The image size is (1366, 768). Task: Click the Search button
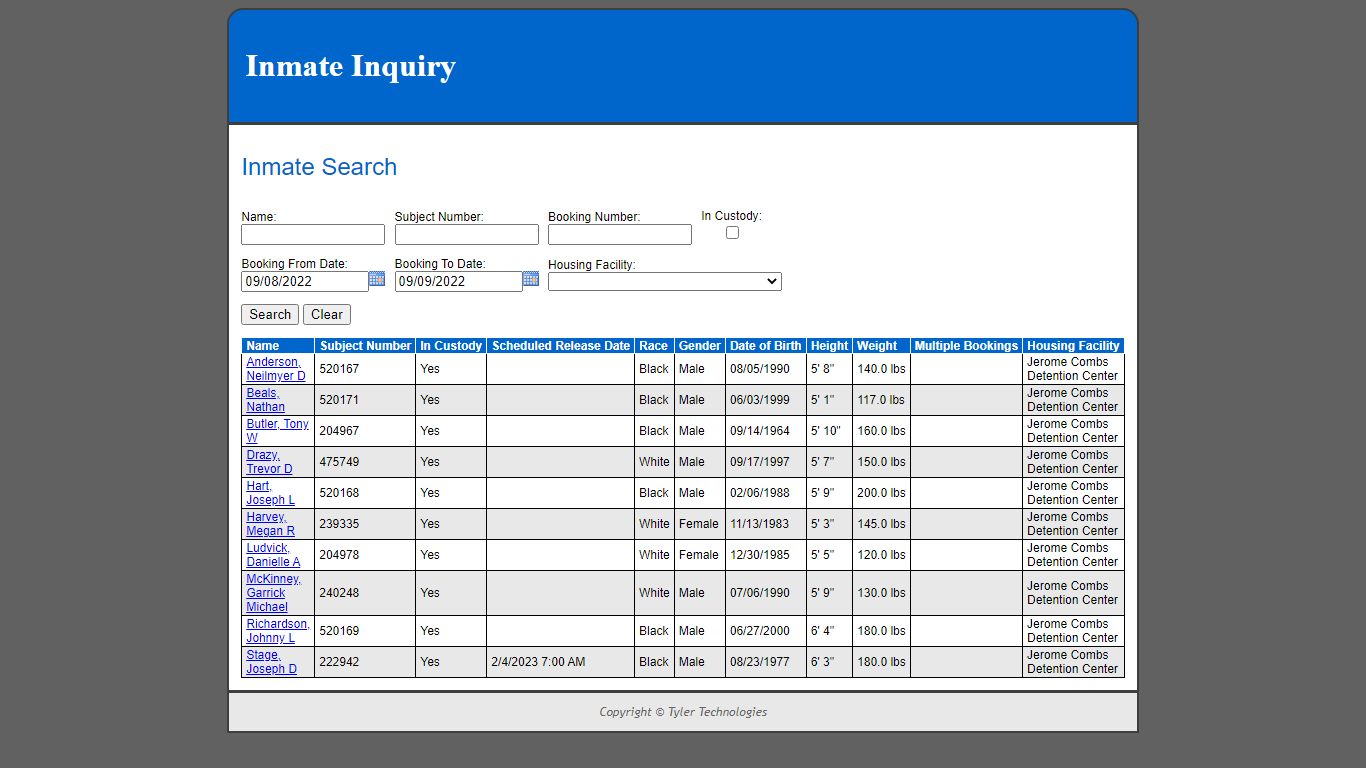[270, 315]
